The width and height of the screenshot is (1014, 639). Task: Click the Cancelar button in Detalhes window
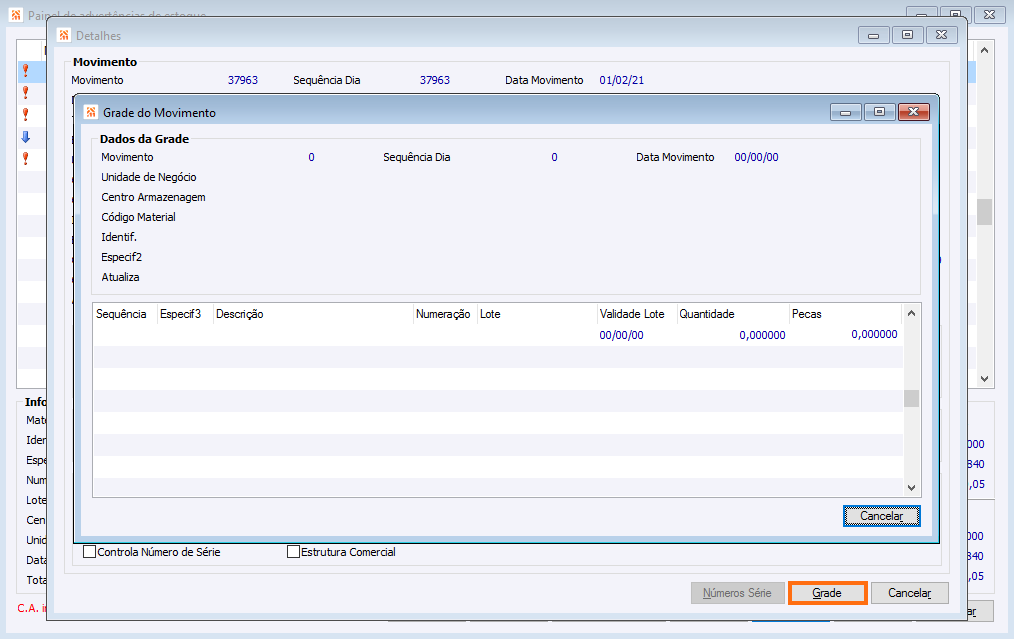[x=909, y=593]
